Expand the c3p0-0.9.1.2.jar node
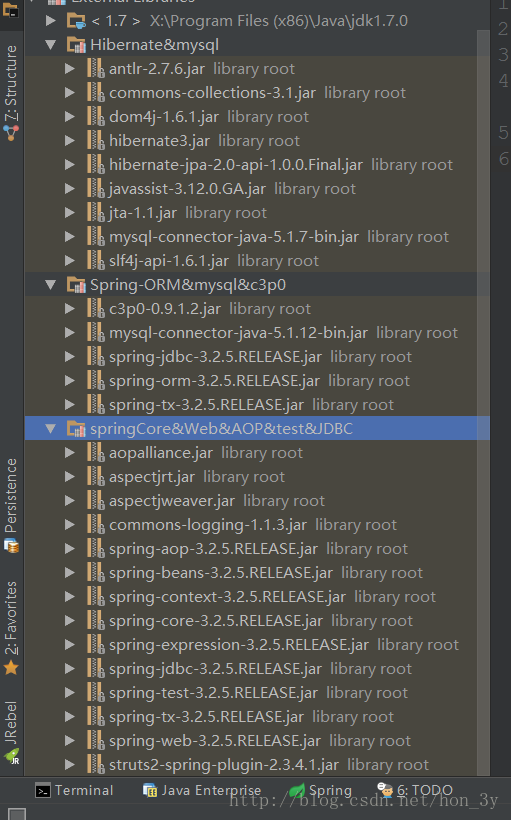Viewport: 511px width, 820px height. pos(70,309)
